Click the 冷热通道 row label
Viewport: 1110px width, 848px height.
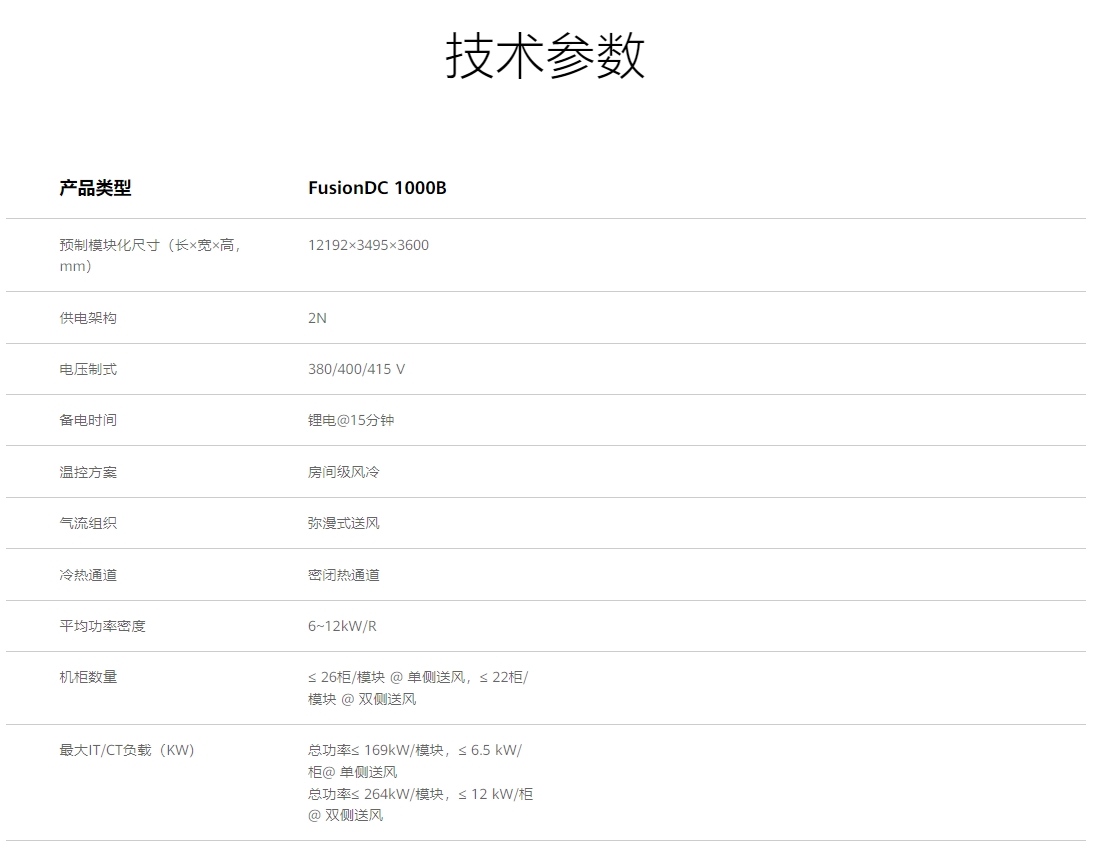(x=88, y=575)
